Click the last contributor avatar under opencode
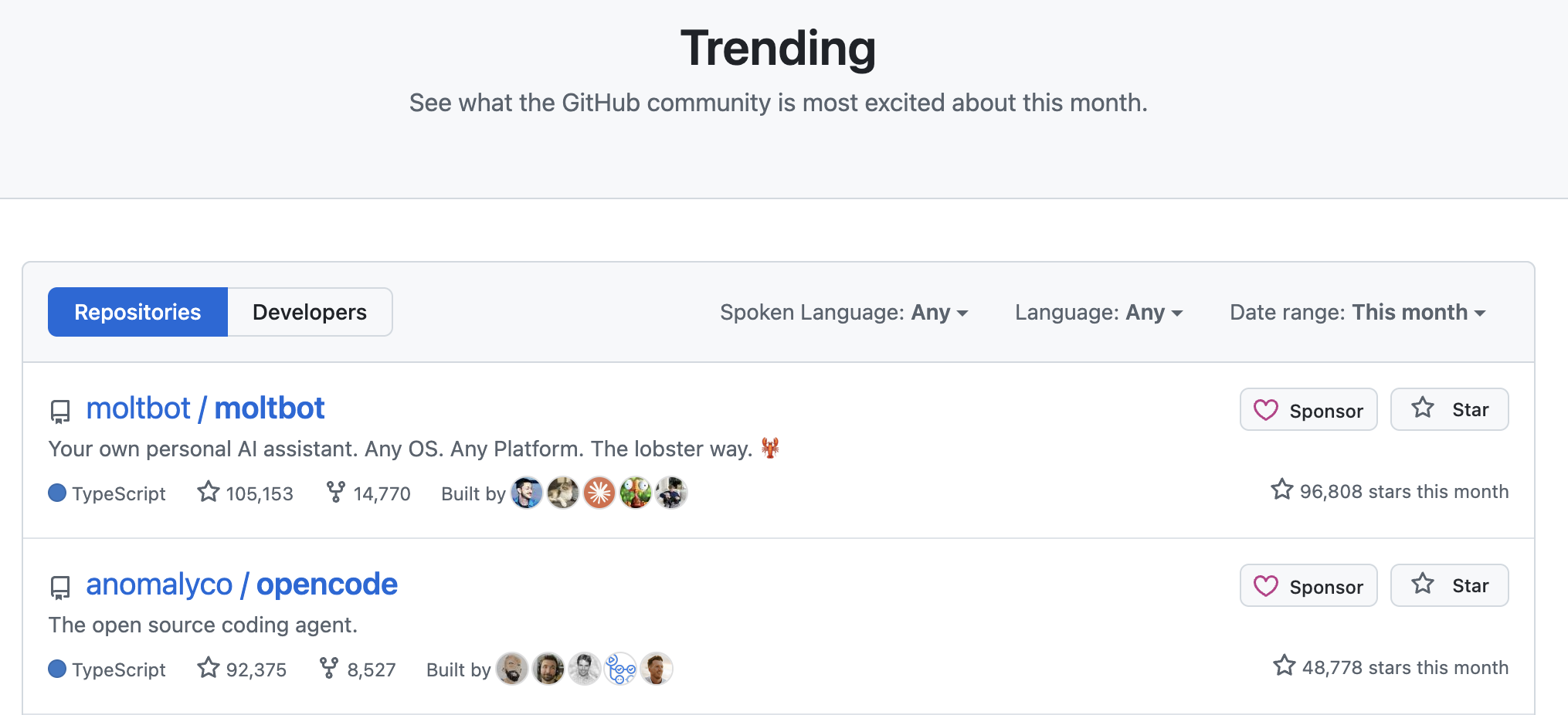Screen dimensions: 1568x715 [657, 669]
